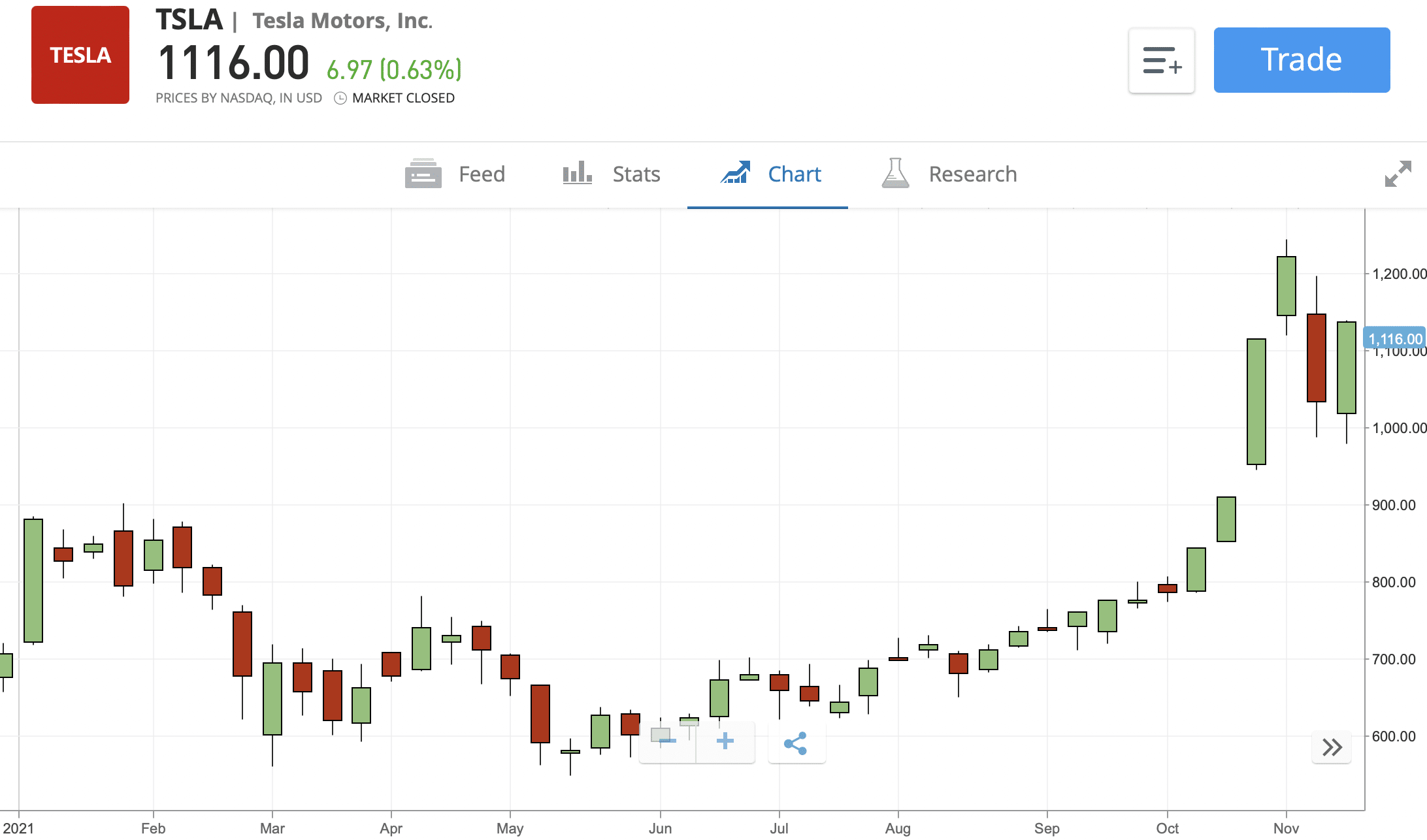This screenshot has width=1427, height=840.
Task: Click the 1116.00 price in header
Action: [233, 63]
